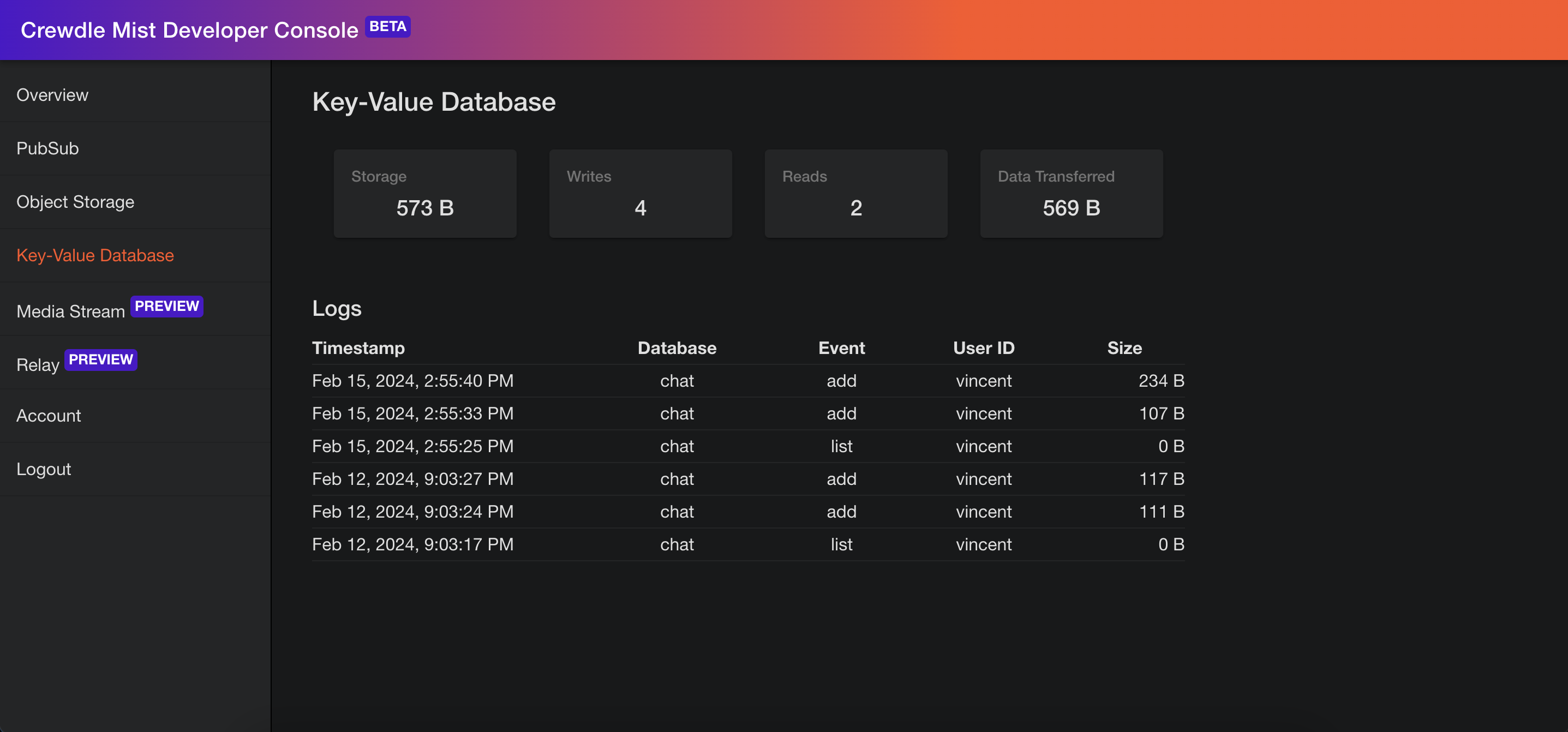Click the PREVIEW badge beside Media Stream

coord(167,306)
